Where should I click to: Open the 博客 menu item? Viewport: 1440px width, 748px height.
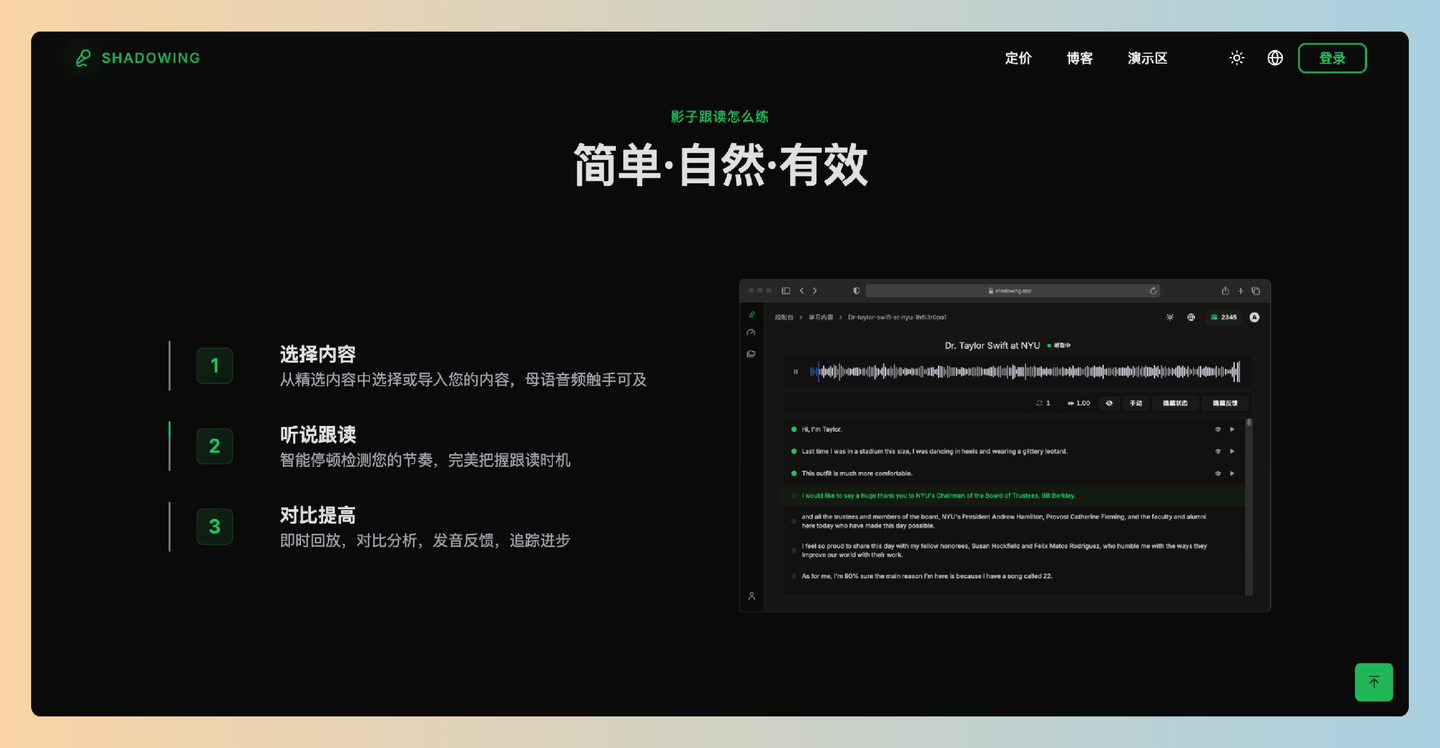click(1080, 58)
